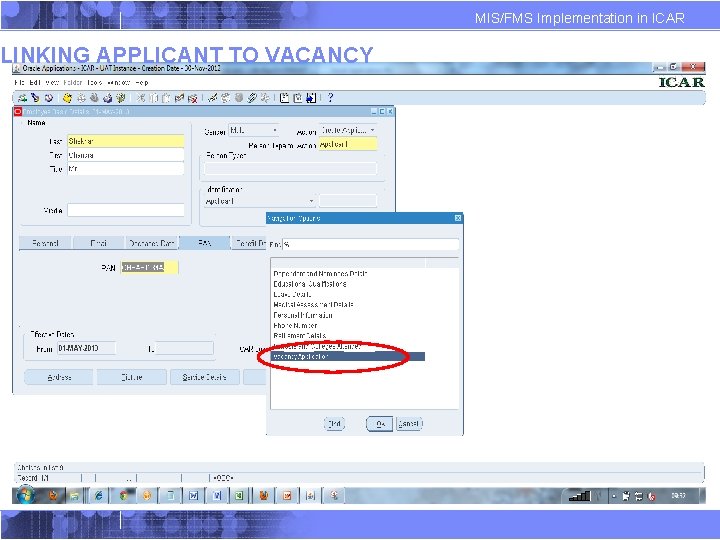Click the Address button
The width and height of the screenshot is (720, 540).
59,377
